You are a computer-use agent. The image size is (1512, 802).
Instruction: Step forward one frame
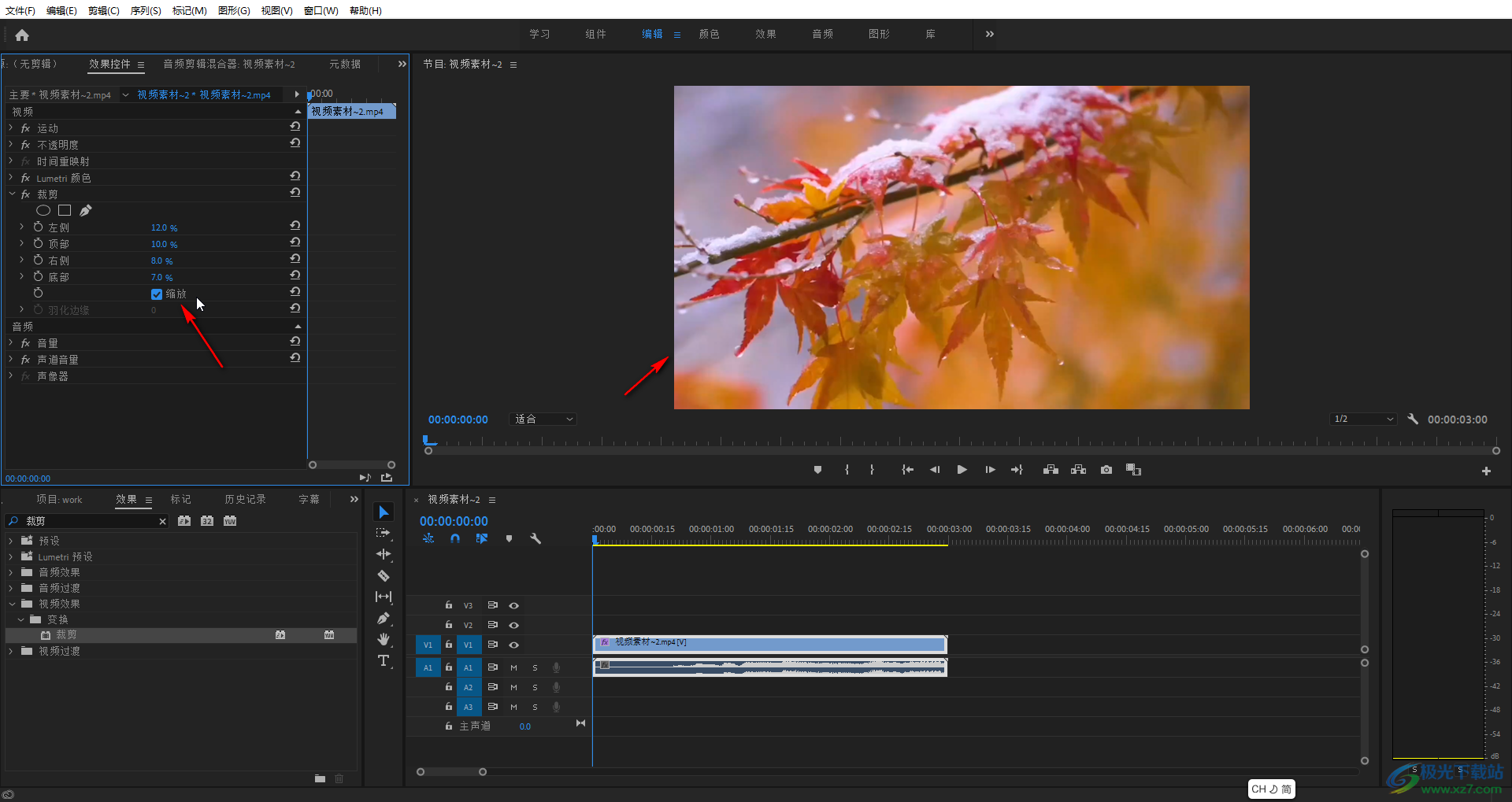click(x=990, y=470)
